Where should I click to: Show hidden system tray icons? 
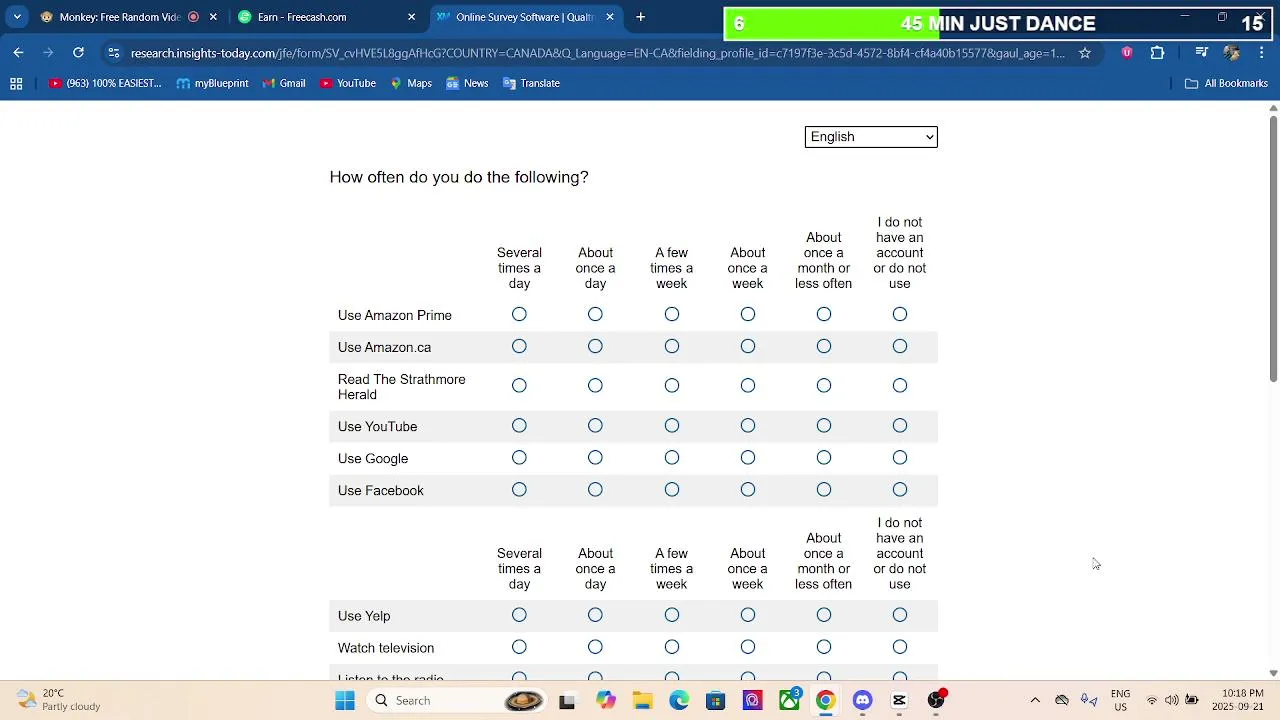coord(1035,701)
